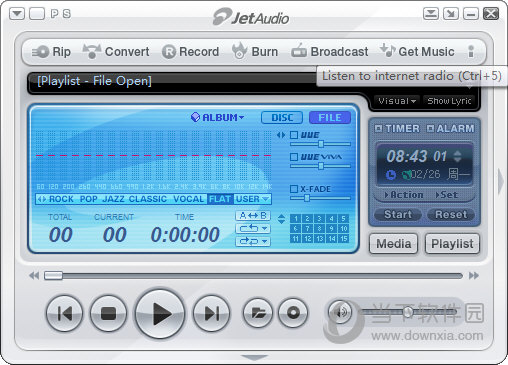Open the ALBUM dropdown menu
Screen dimensions: 508x365
(218, 117)
